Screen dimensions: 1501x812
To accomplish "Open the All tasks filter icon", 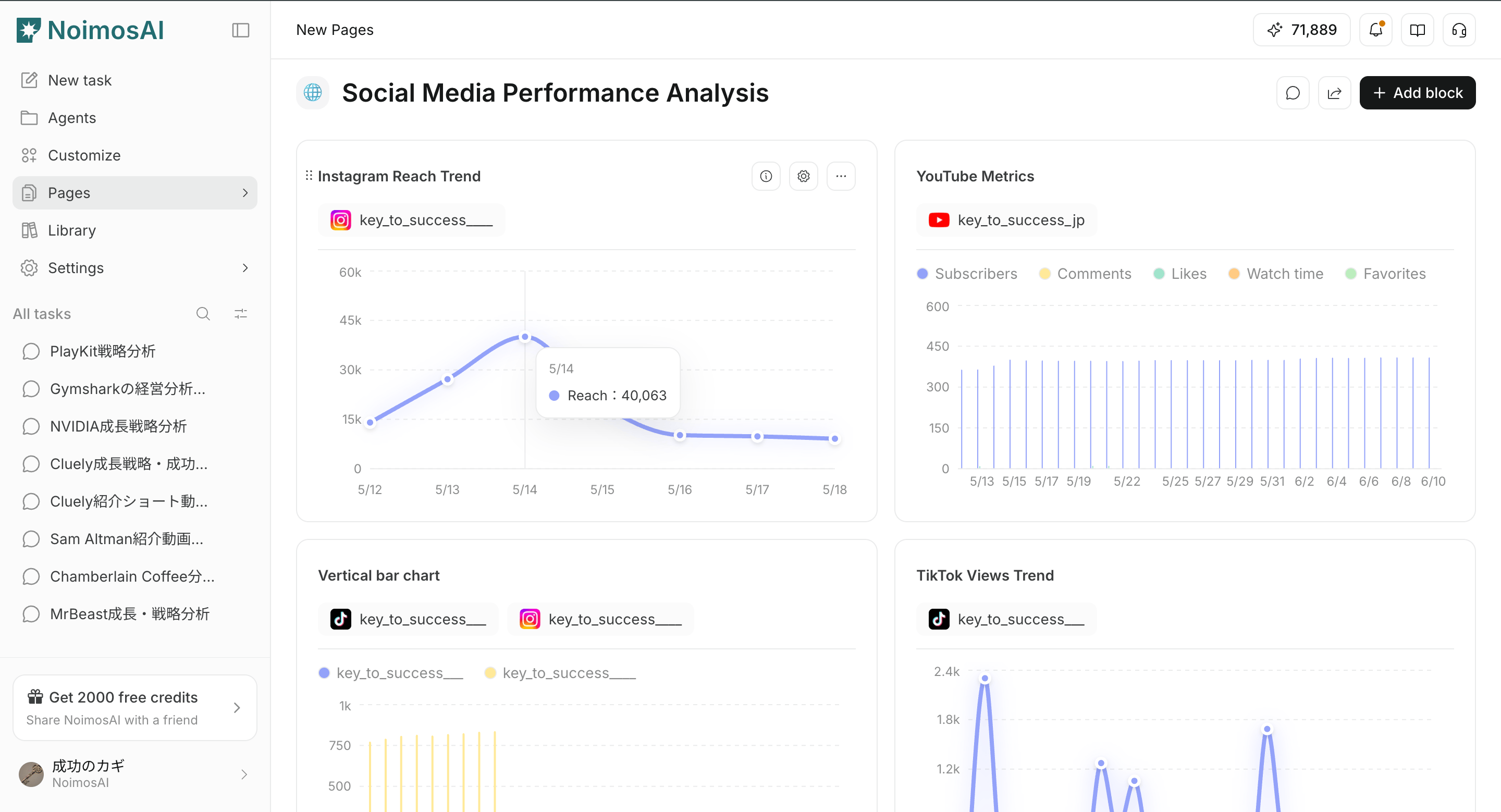I will (241, 314).
